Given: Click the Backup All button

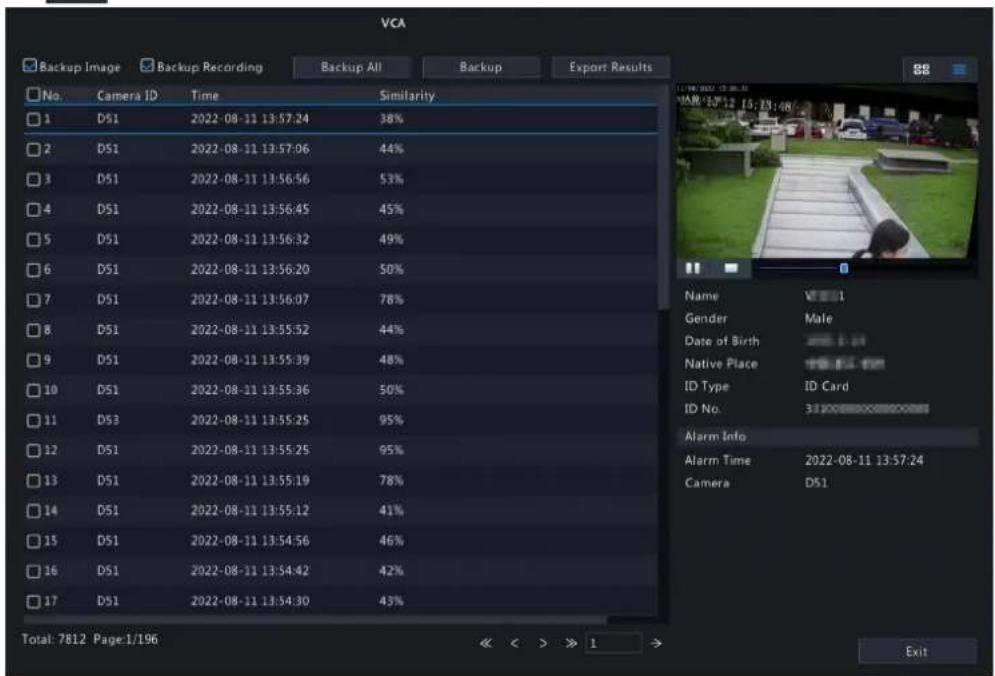Looking at the screenshot, I should pyautogui.click(x=352, y=67).
